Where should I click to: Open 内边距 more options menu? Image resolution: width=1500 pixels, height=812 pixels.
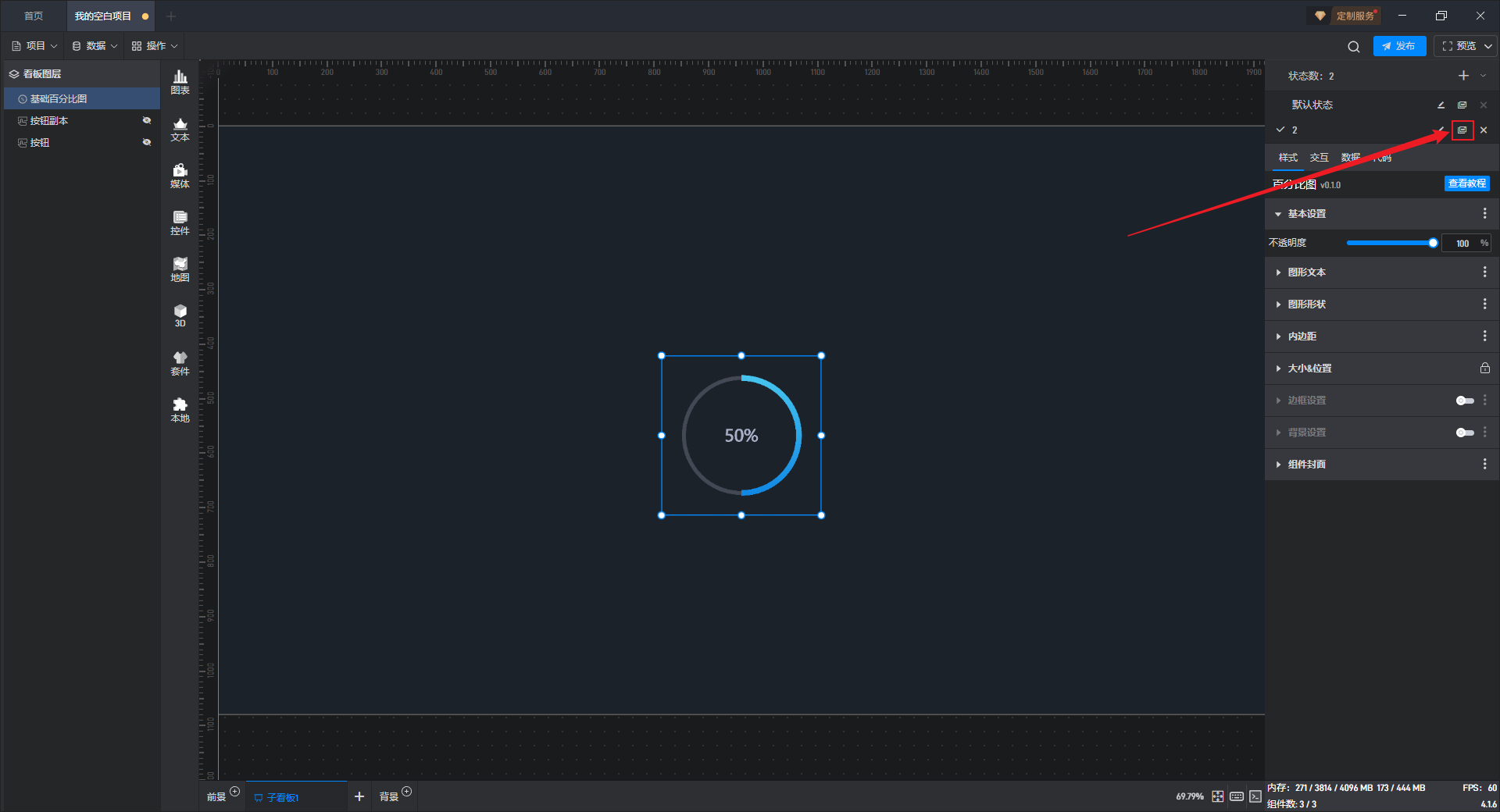click(1484, 336)
